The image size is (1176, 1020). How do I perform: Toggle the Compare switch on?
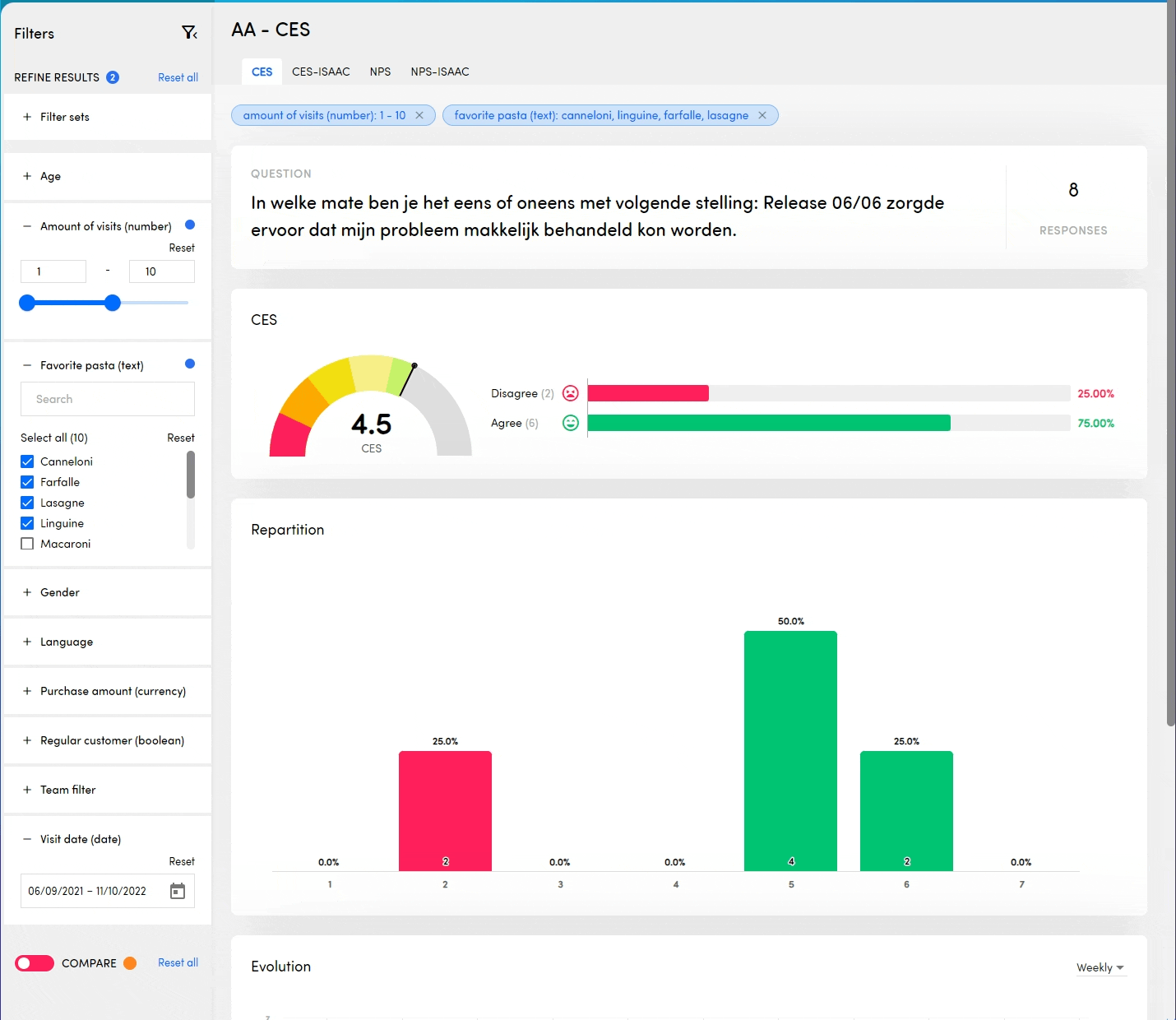pos(35,963)
